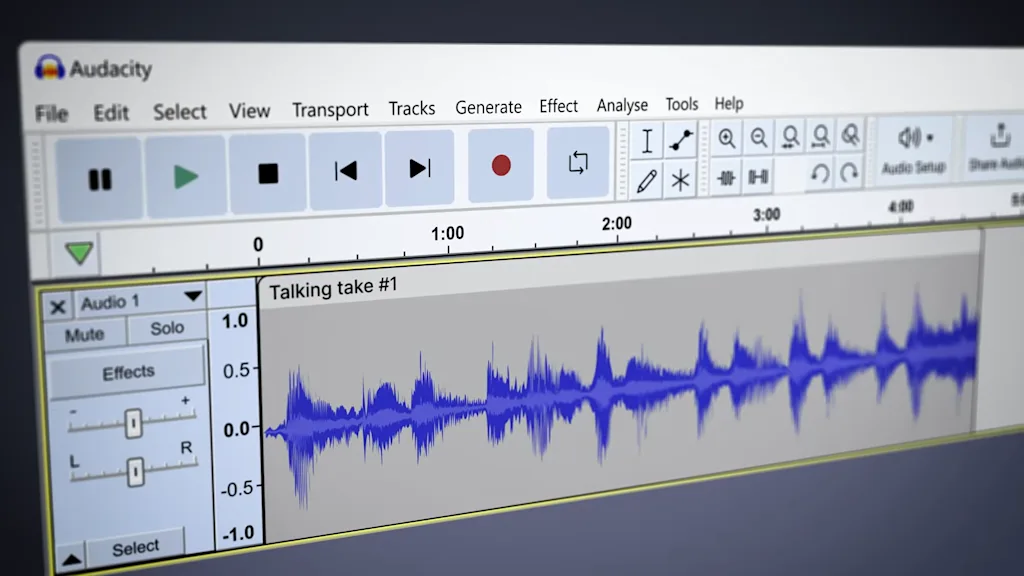The width and height of the screenshot is (1024, 576).
Task: Select the Selection tool
Action: pyautogui.click(x=648, y=140)
